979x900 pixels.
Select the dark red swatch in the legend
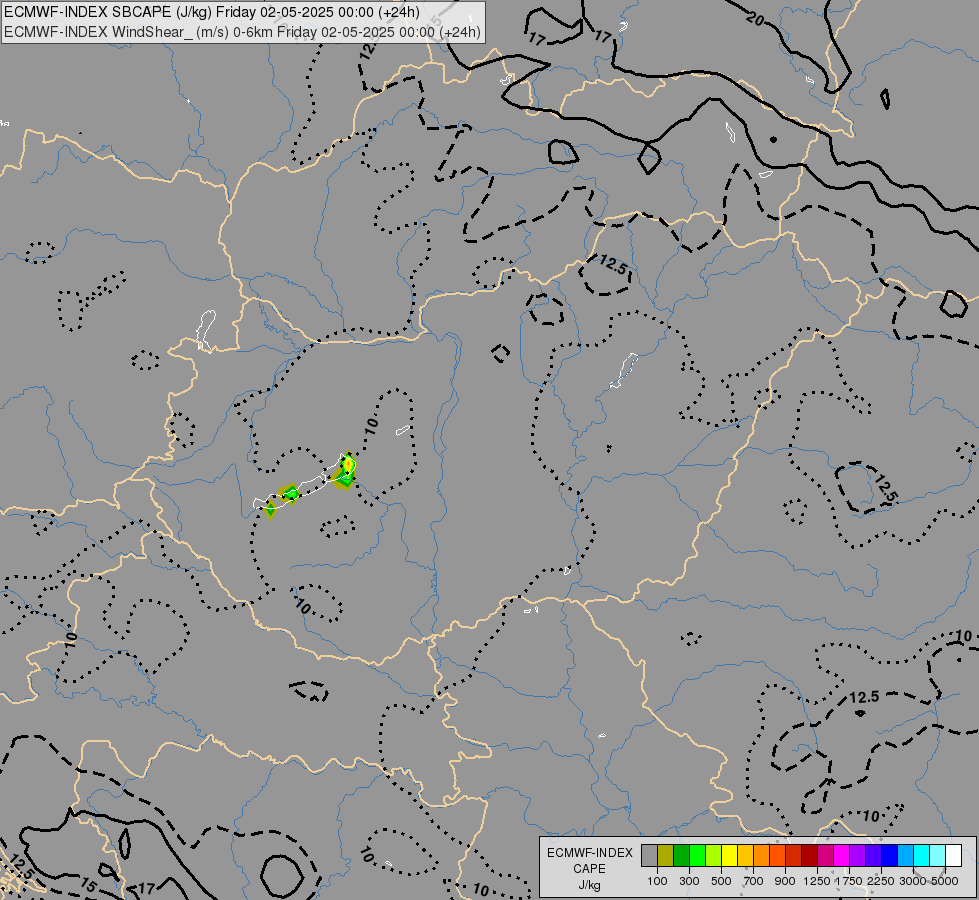[x=809, y=855]
